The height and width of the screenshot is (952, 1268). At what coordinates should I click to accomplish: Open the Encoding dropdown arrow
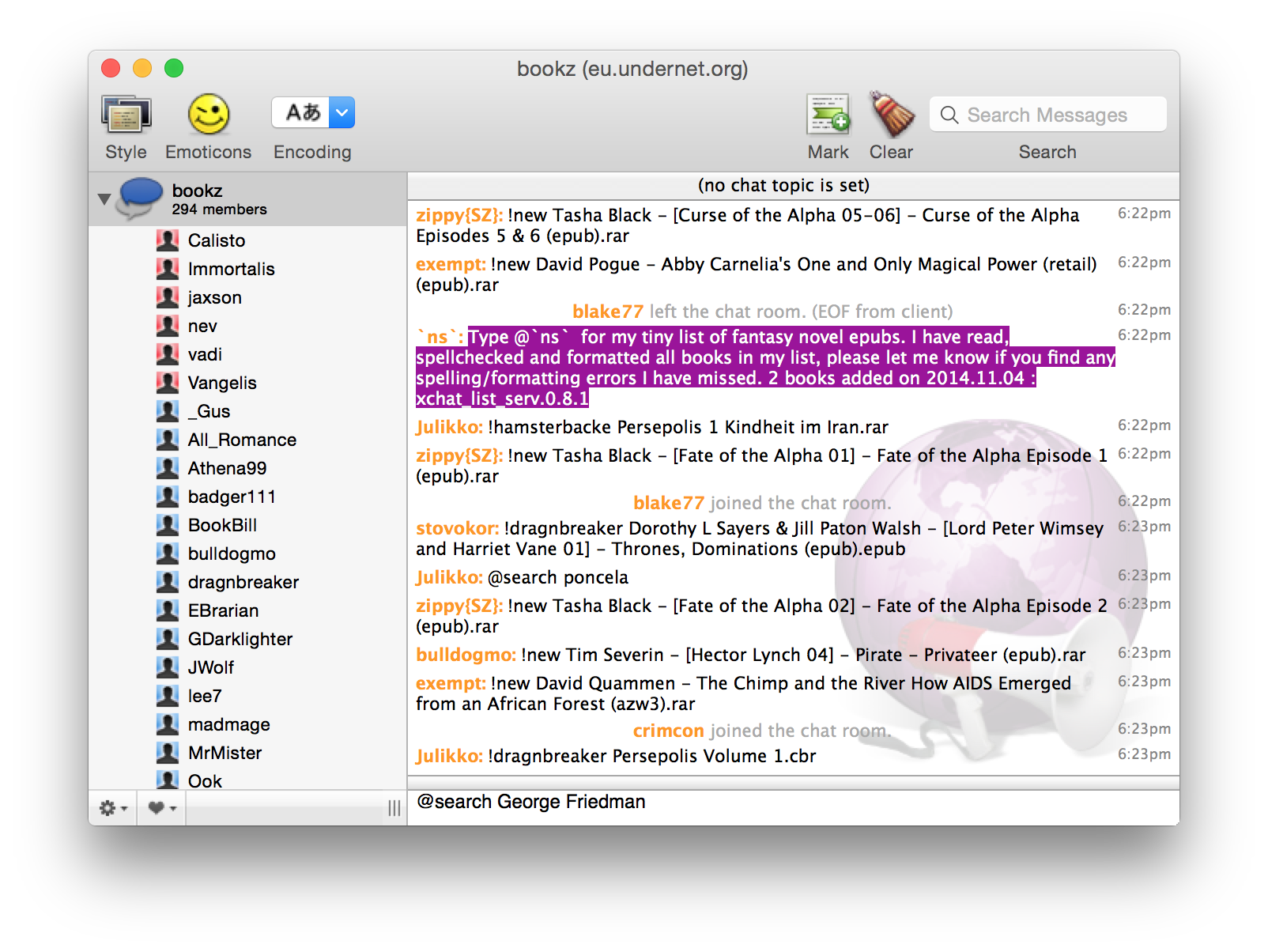pyautogui.click(x=342, y=113)
